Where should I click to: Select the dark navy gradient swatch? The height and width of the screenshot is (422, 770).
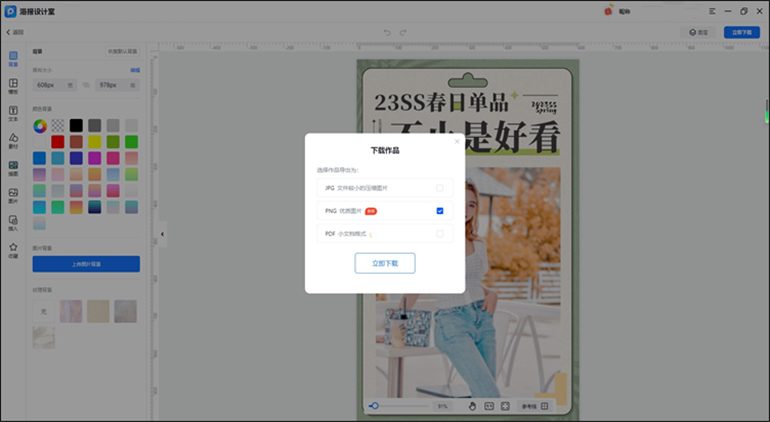(95, 207)
